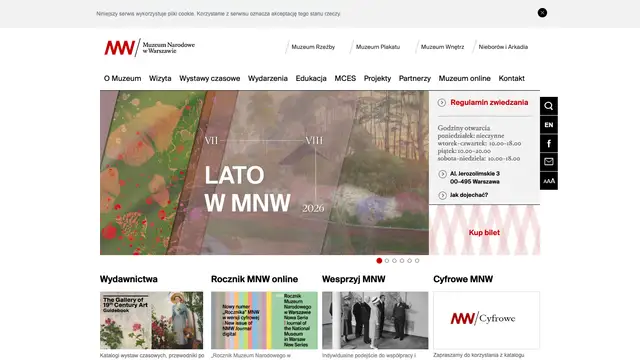
Task: Click arrow icon beside Jak dojechać?
Action: pos(442,196)
